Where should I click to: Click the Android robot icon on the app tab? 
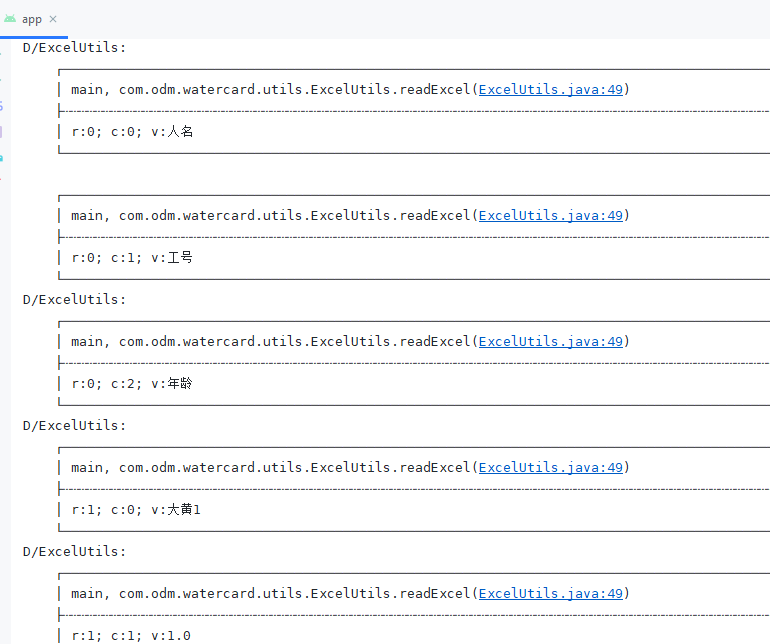pos(10,19)
